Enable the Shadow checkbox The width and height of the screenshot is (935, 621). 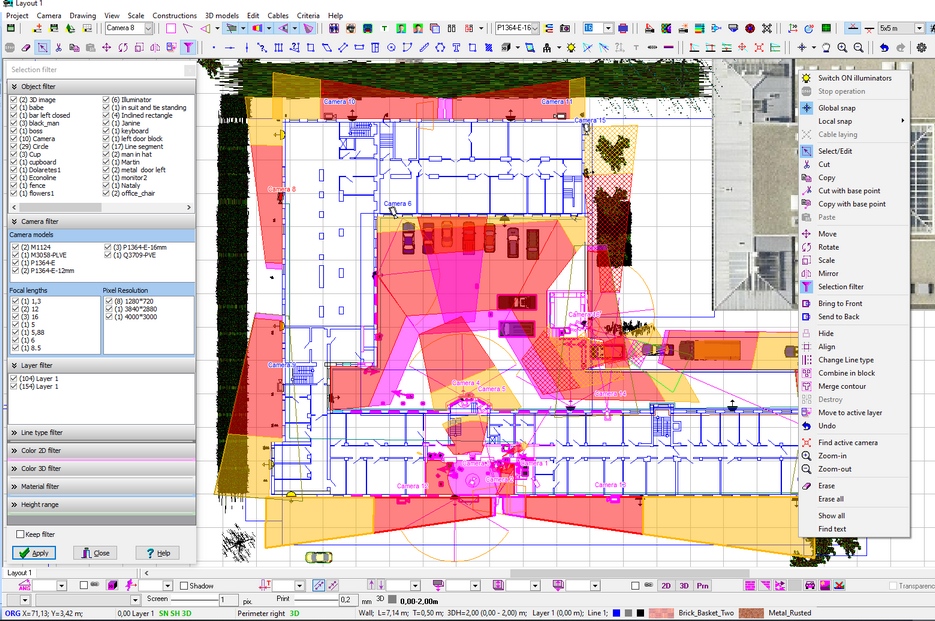tap(184, 586)
